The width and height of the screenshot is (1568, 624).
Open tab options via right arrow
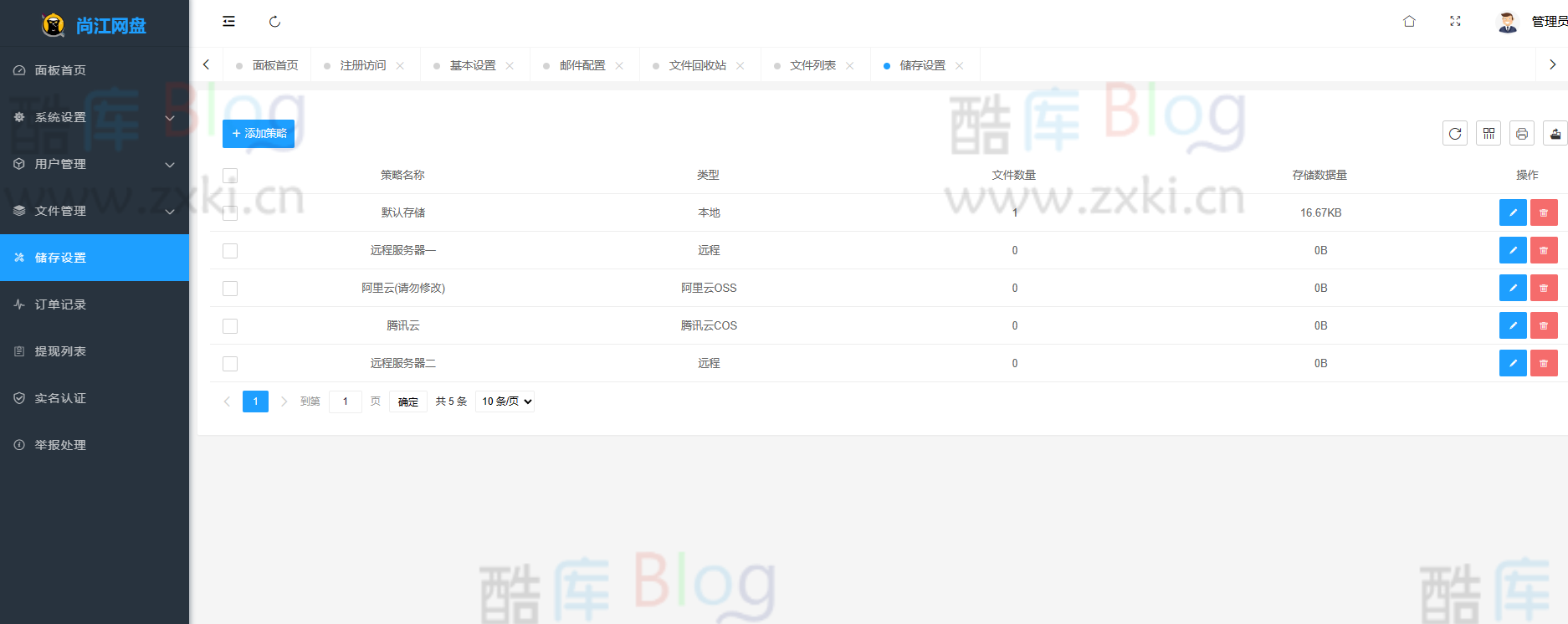pos(1552,64)
